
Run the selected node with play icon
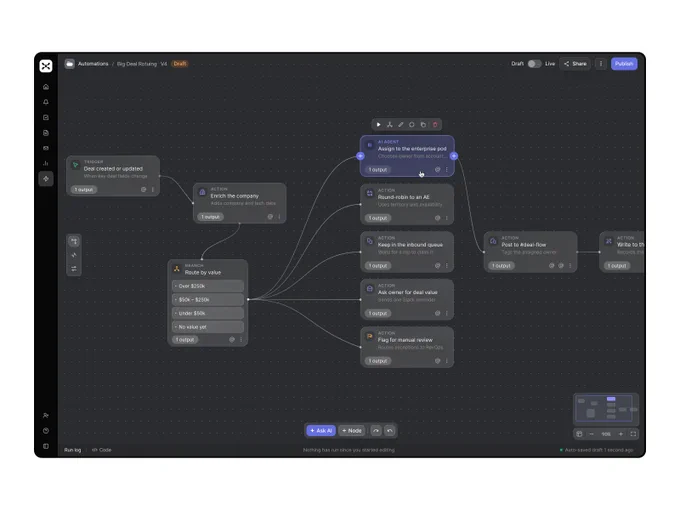379,125
